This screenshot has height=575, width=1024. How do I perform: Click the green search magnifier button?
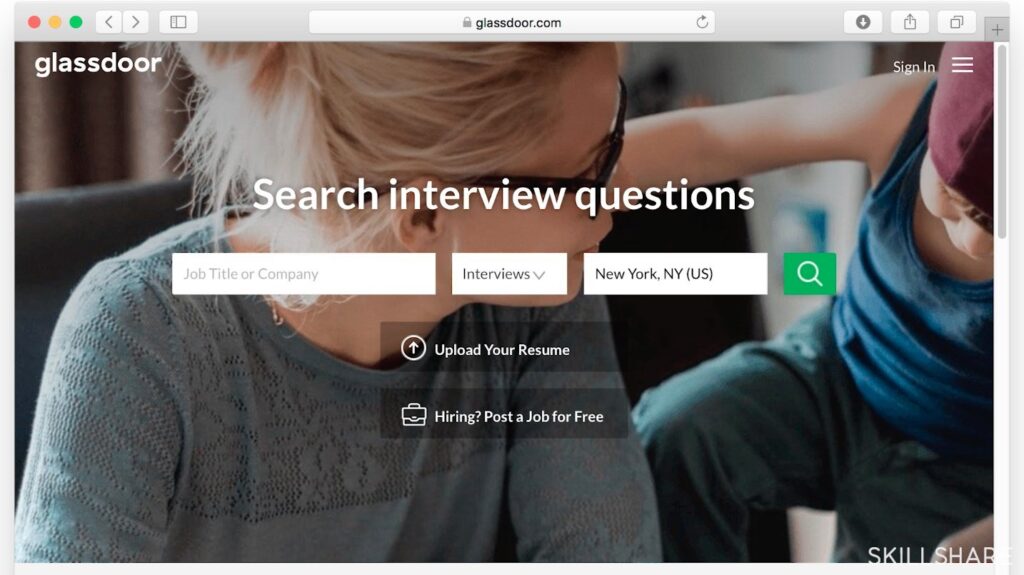click(809, 274)
